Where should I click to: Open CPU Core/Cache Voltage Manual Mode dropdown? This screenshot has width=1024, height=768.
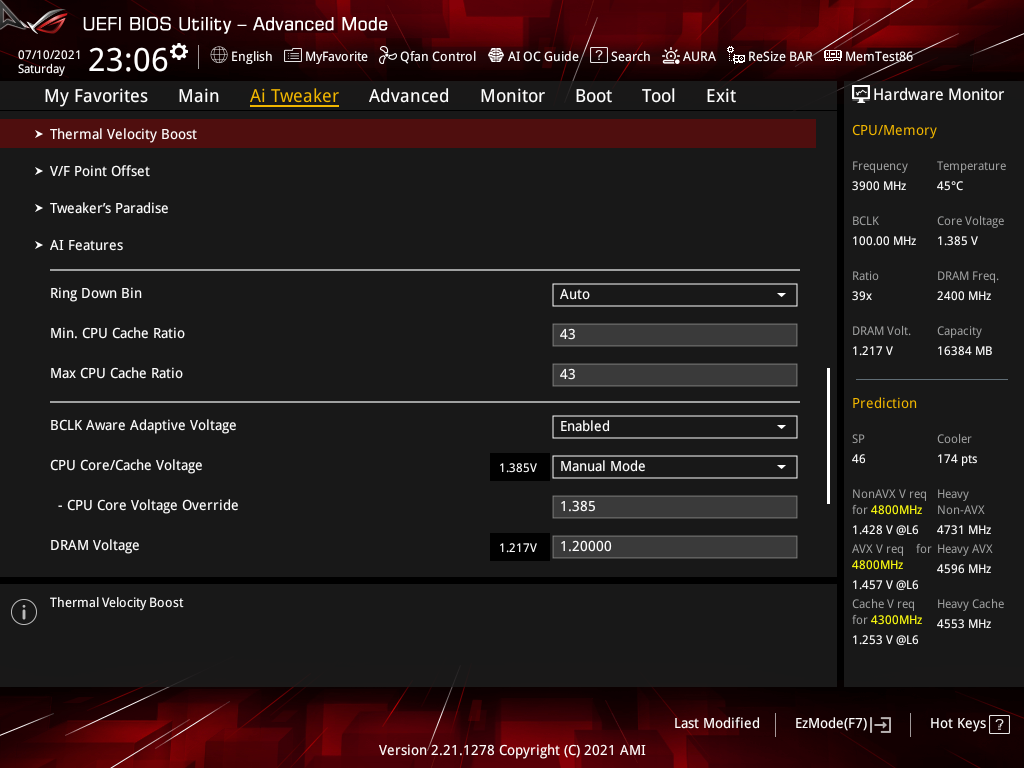(x=675, y=466)
